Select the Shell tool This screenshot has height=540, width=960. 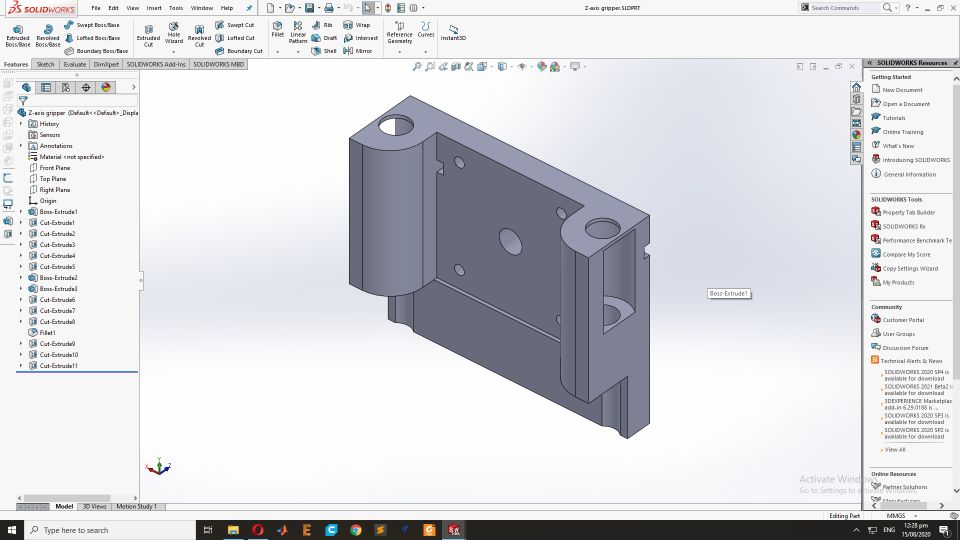pyautogui.click(x=324, y=51)
